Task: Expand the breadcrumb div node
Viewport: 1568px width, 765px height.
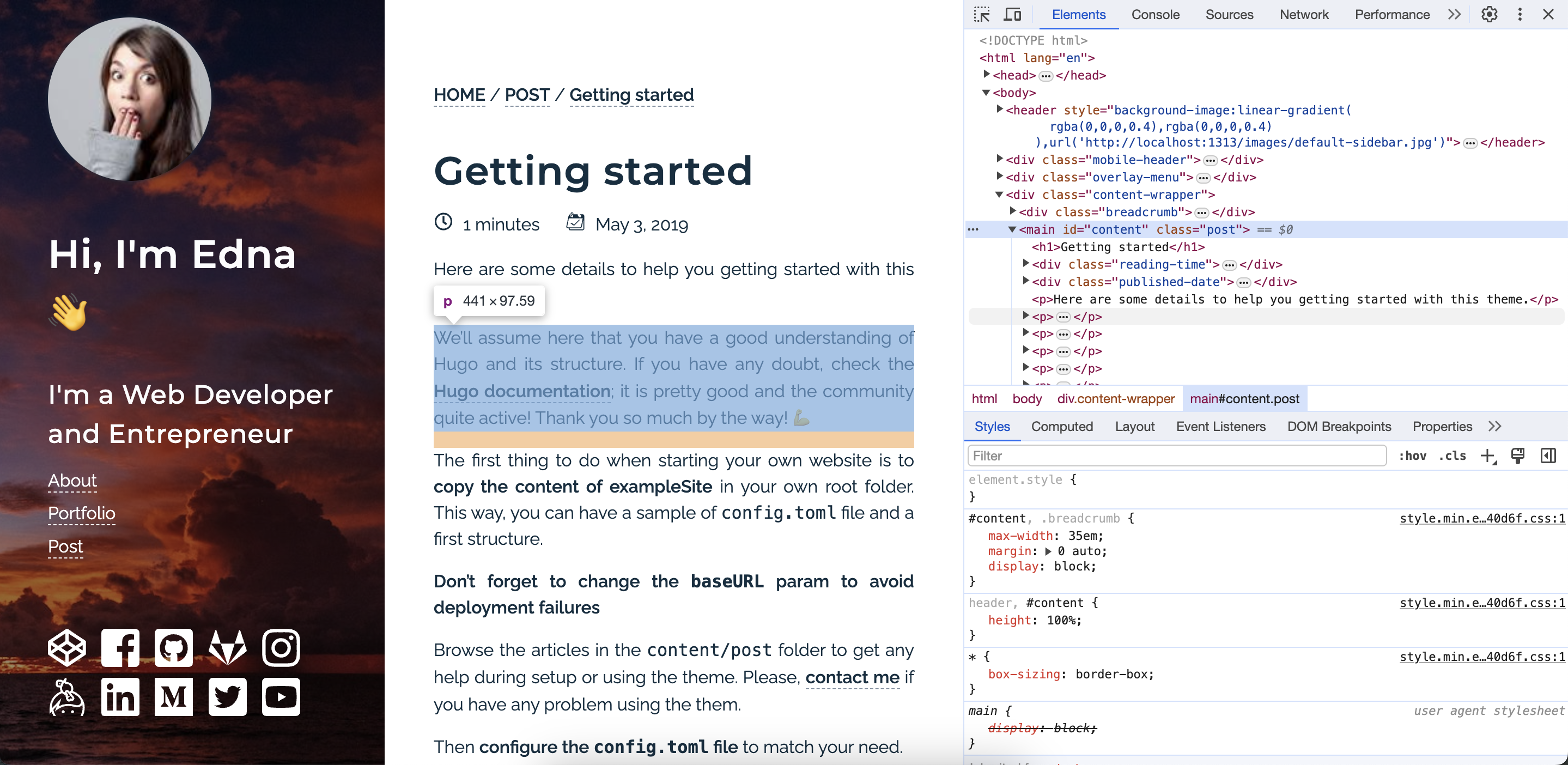Action: pyautogui.click(x=1012, y=211)
